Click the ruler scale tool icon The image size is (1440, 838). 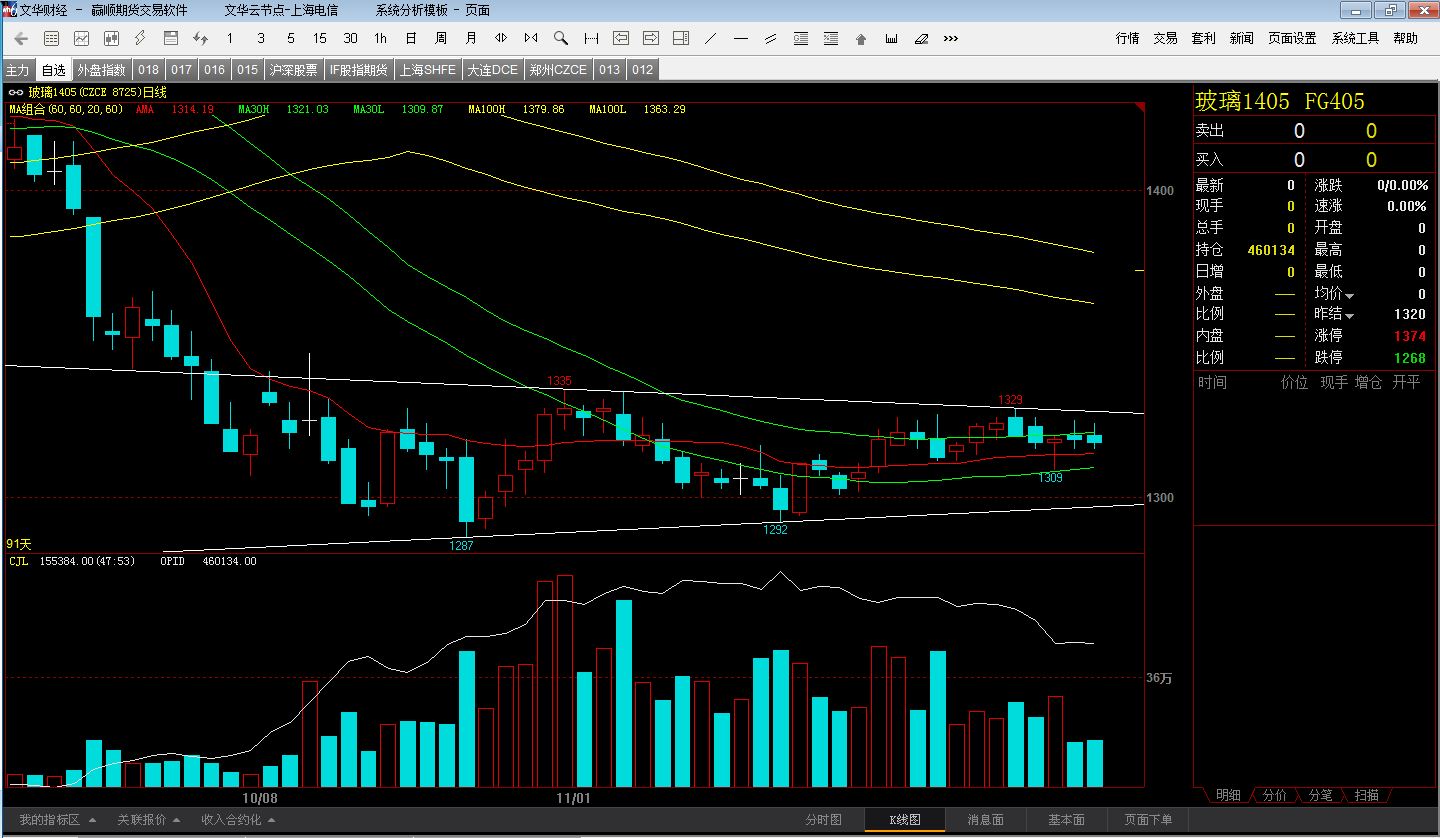pos(891,38)
